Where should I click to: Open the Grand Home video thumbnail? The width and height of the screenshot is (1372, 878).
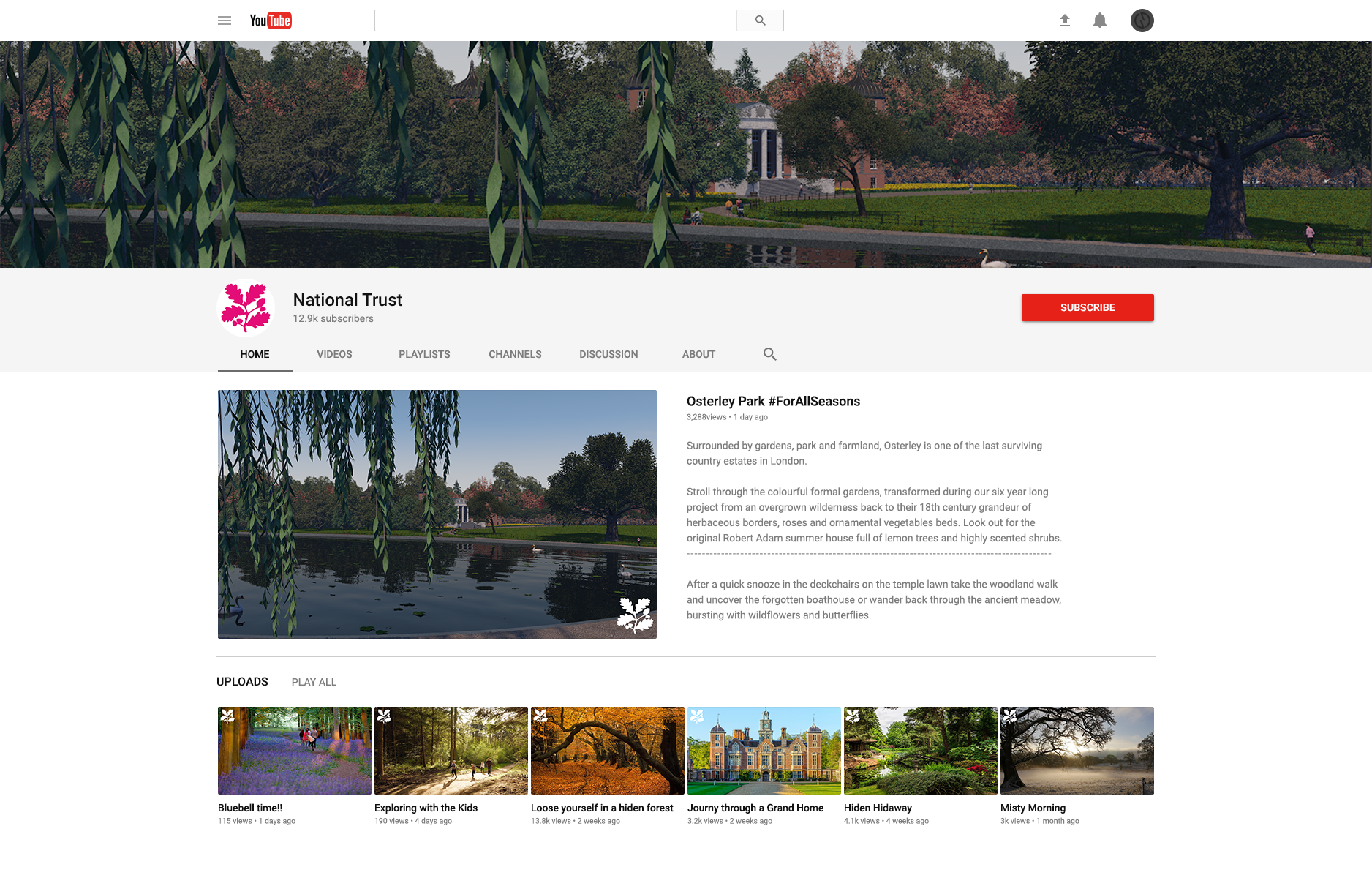(764, 751)
